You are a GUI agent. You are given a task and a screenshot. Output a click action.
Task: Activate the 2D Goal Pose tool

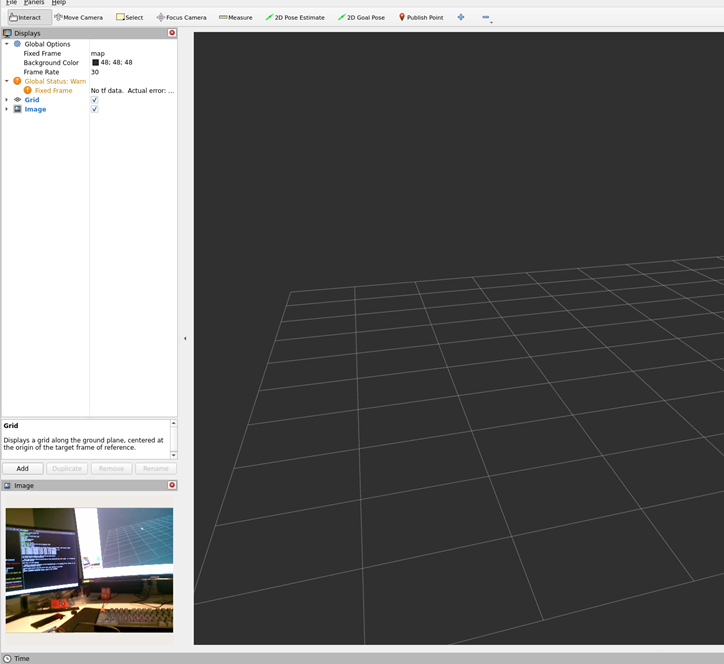pos(361,17)
